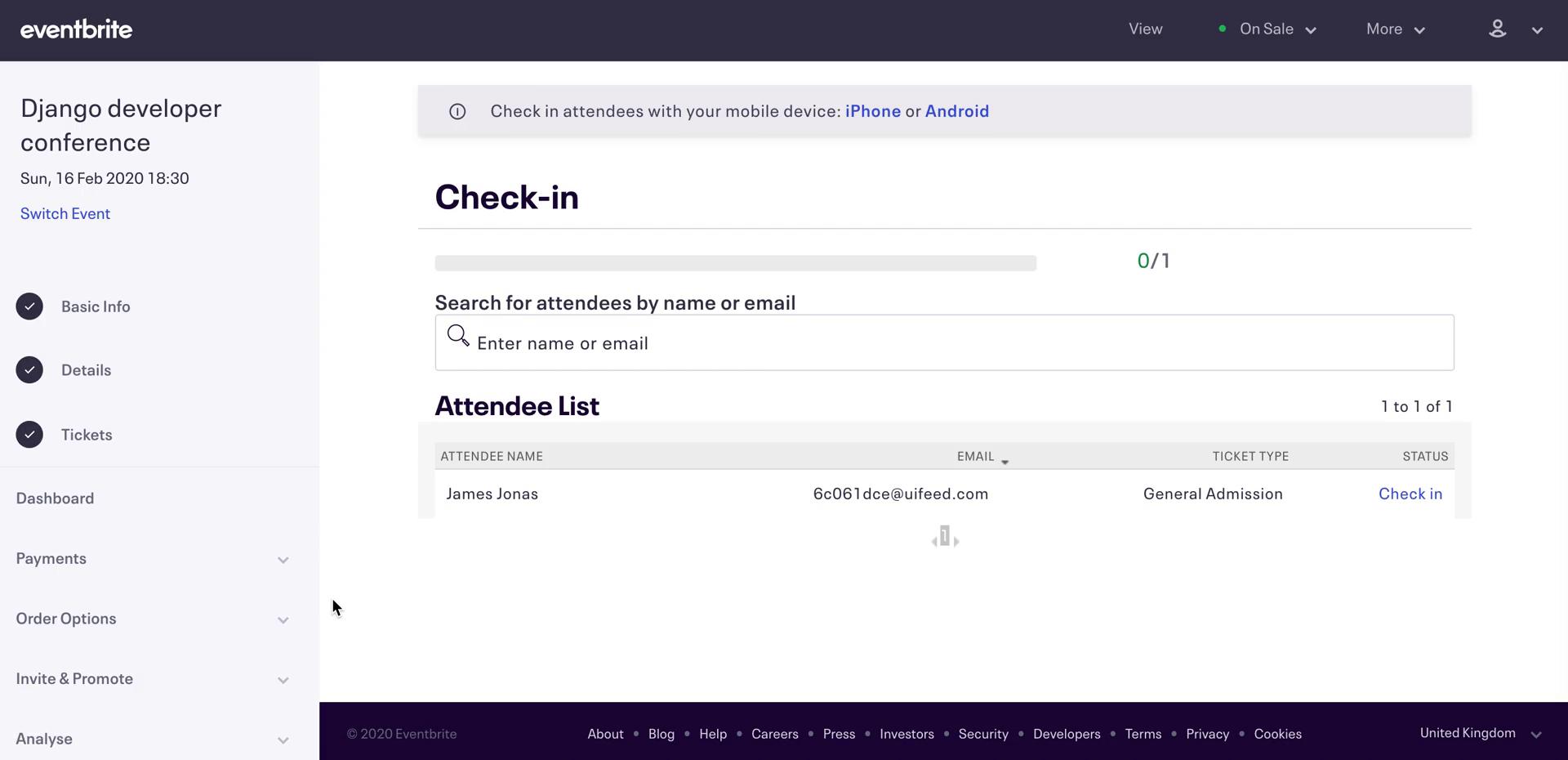The height and width of the screenshot is (760, 1568).
Task: Open the Terms footer link
Action: pyautogui.click(x=1143, y=734)
